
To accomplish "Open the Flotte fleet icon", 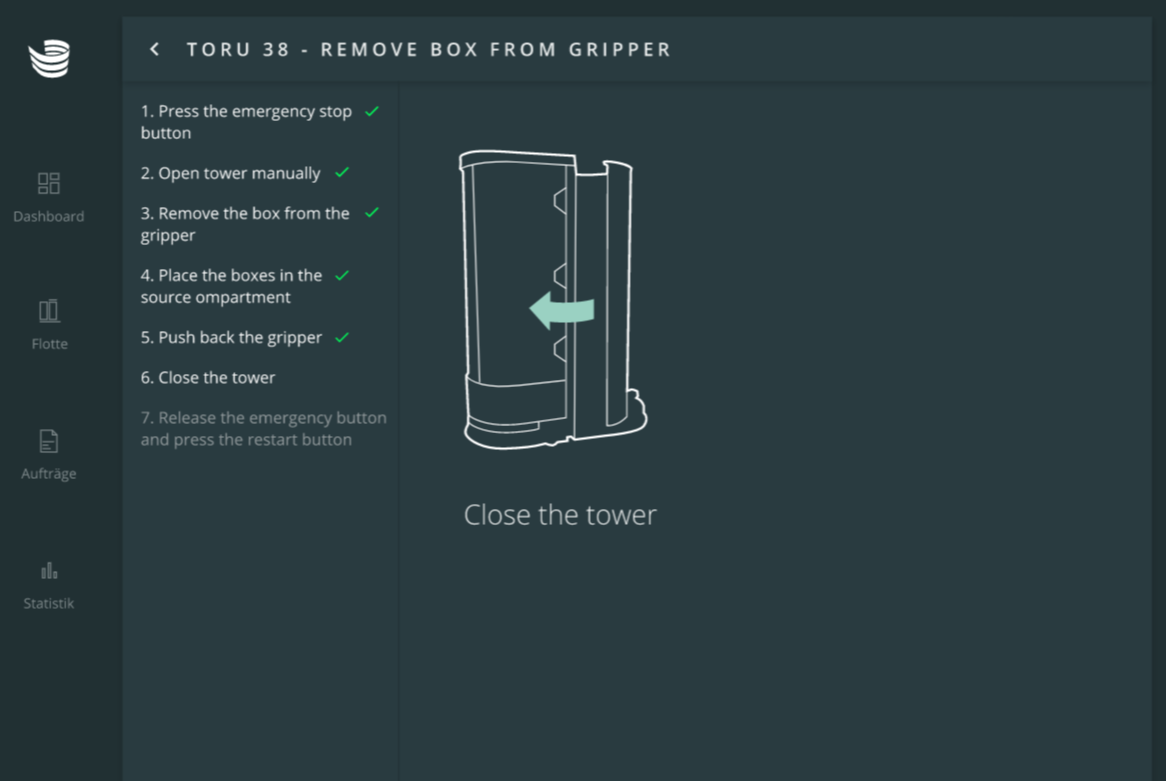I will pyautogui.click(x=49, y=310).
